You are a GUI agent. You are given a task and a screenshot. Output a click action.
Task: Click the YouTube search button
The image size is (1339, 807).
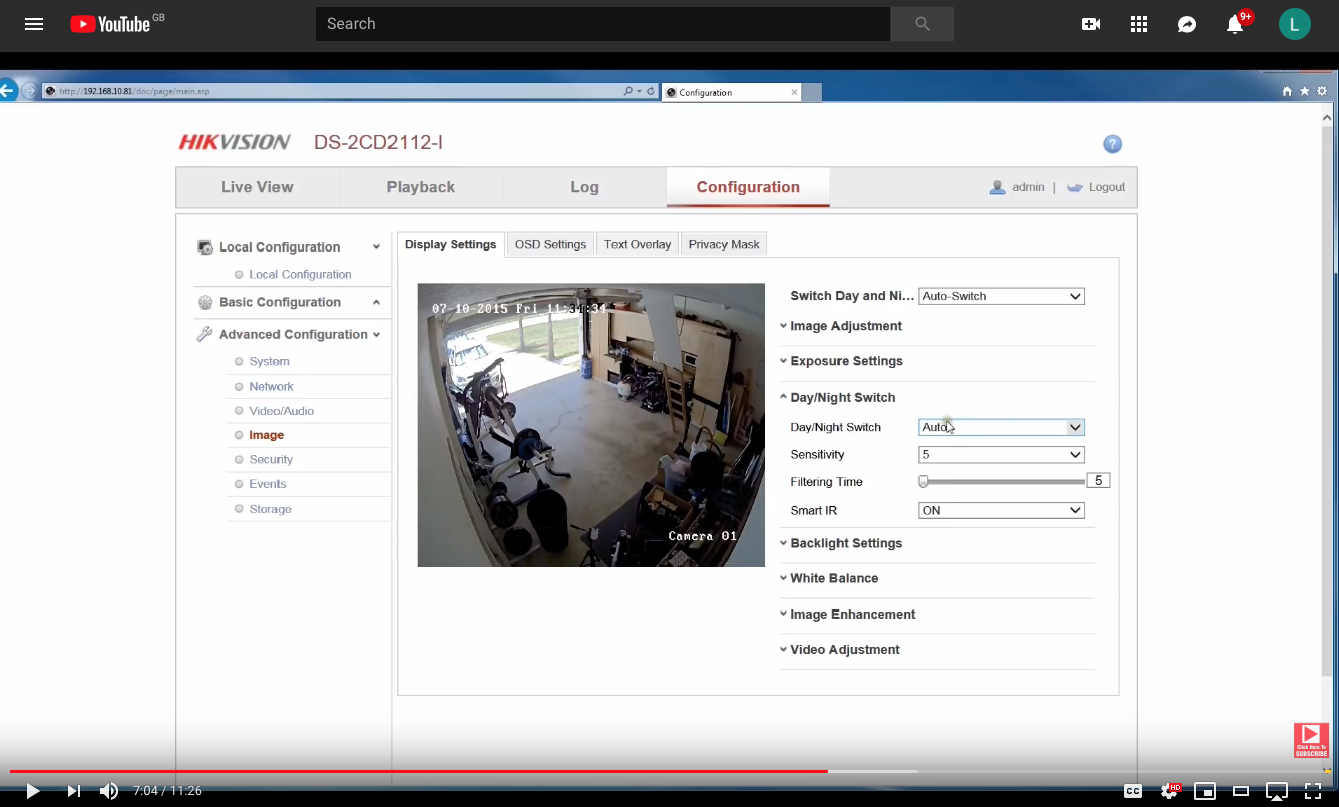coord(921,24)
